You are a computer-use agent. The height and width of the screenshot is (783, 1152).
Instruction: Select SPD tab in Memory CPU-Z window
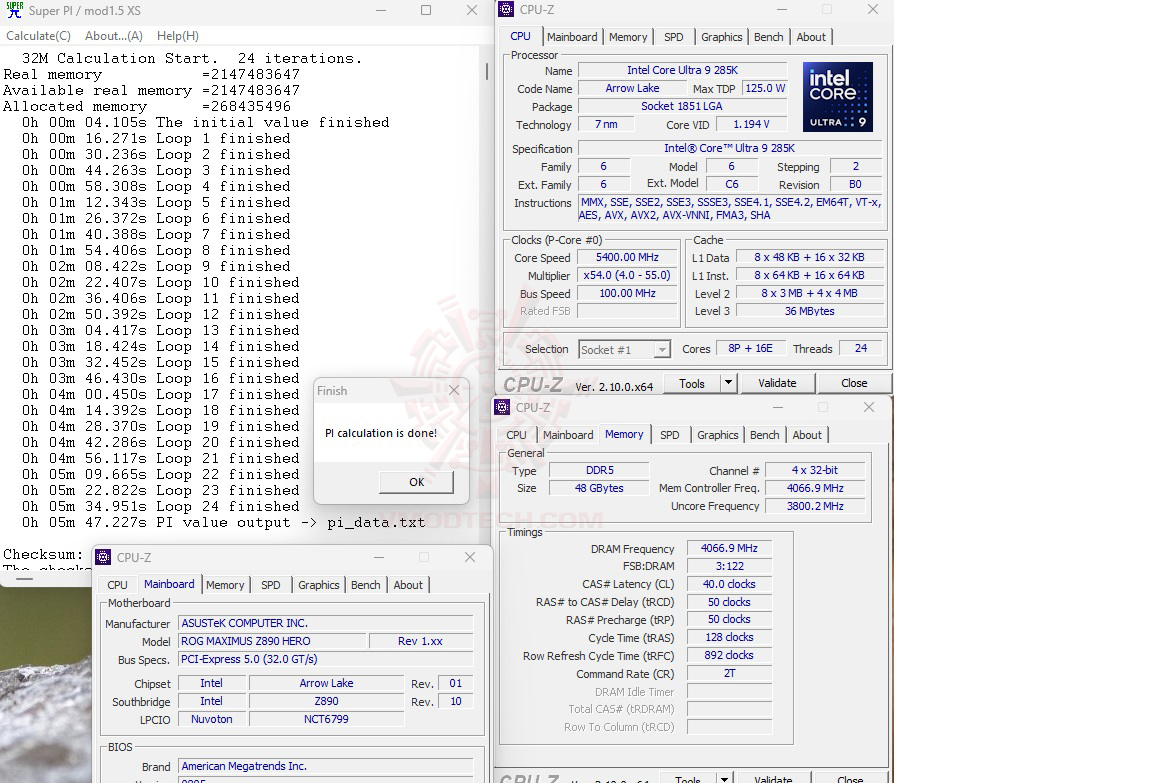pos(669,435)
